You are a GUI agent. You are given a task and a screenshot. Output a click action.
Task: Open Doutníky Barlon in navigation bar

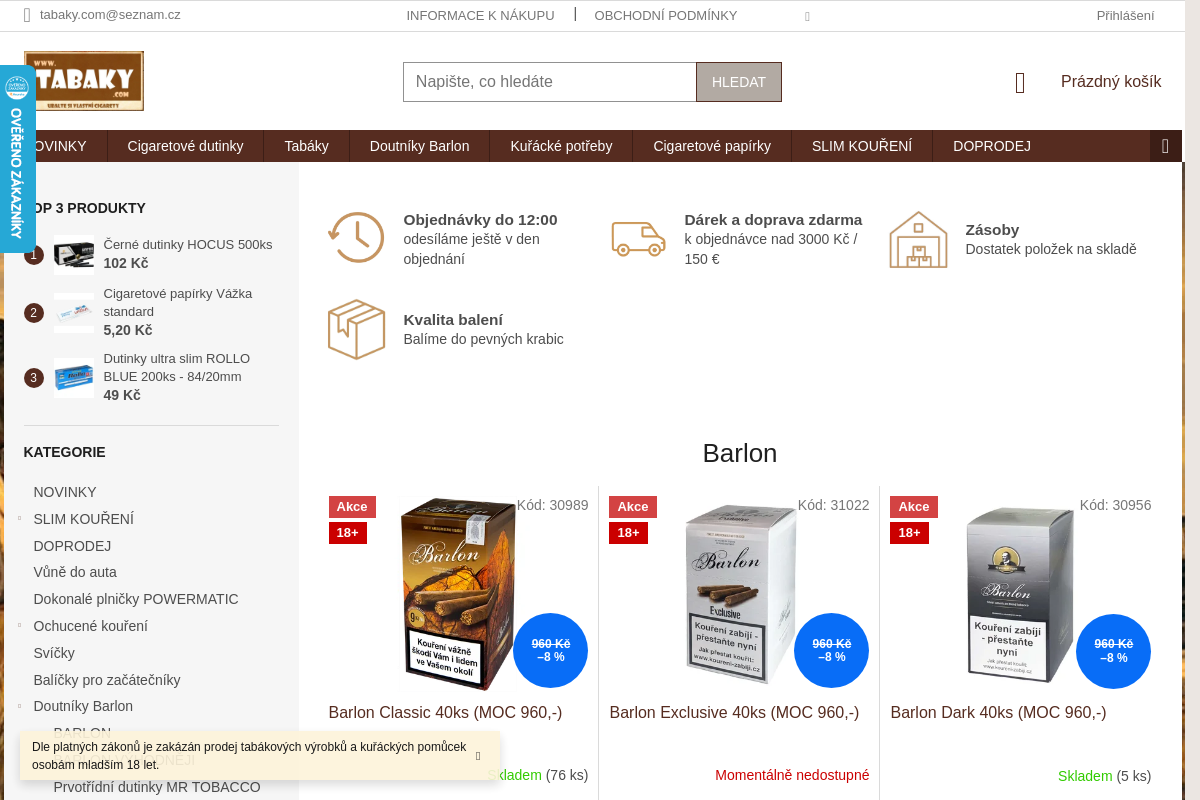pyautogui.click(x=419, y=146)
